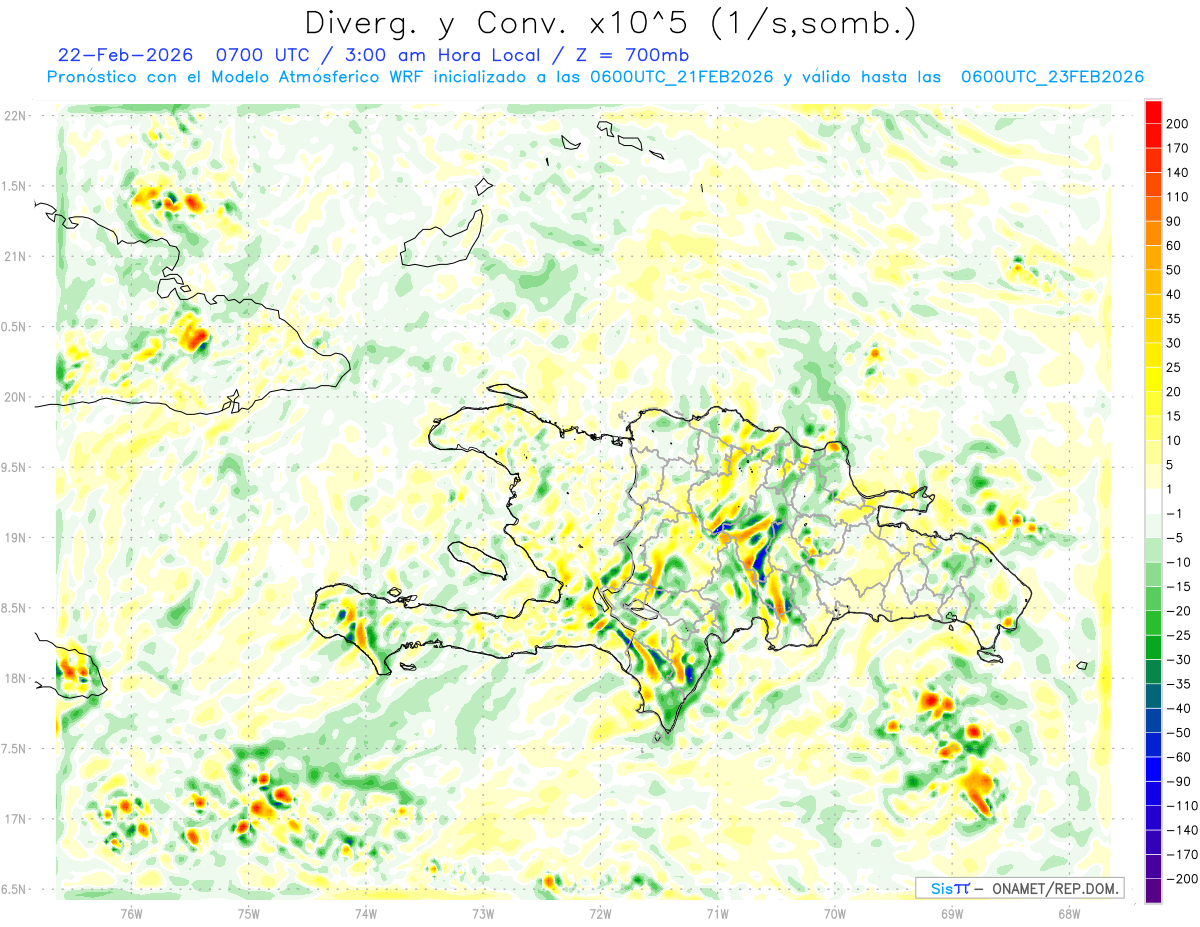
Task: Click the '18N' latitude axis label
Action: (x=15, y=679)
